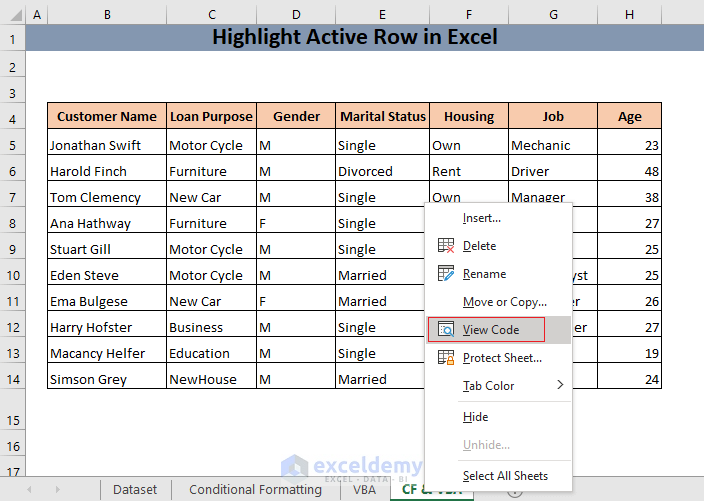This screenshot has height=501, width=704.
Task: Select the cell 'Tom Clemency'
Action: [x=107, y=194]
